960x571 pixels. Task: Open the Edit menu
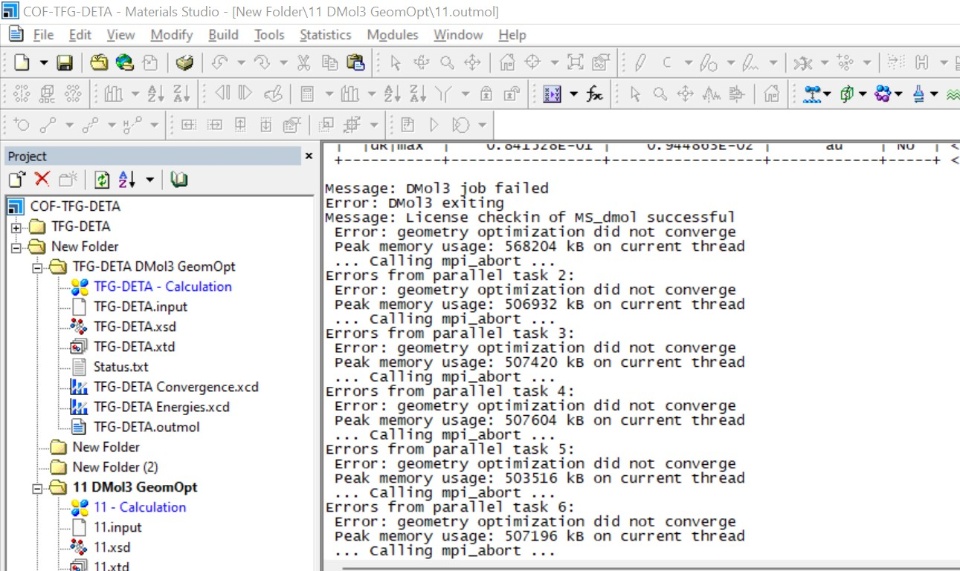80,35
